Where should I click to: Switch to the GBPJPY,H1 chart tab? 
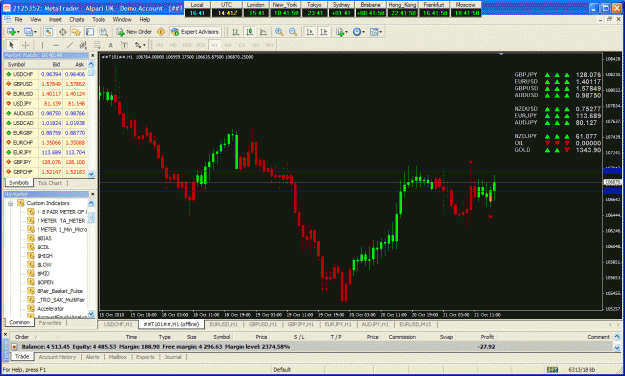click(301, 324)
